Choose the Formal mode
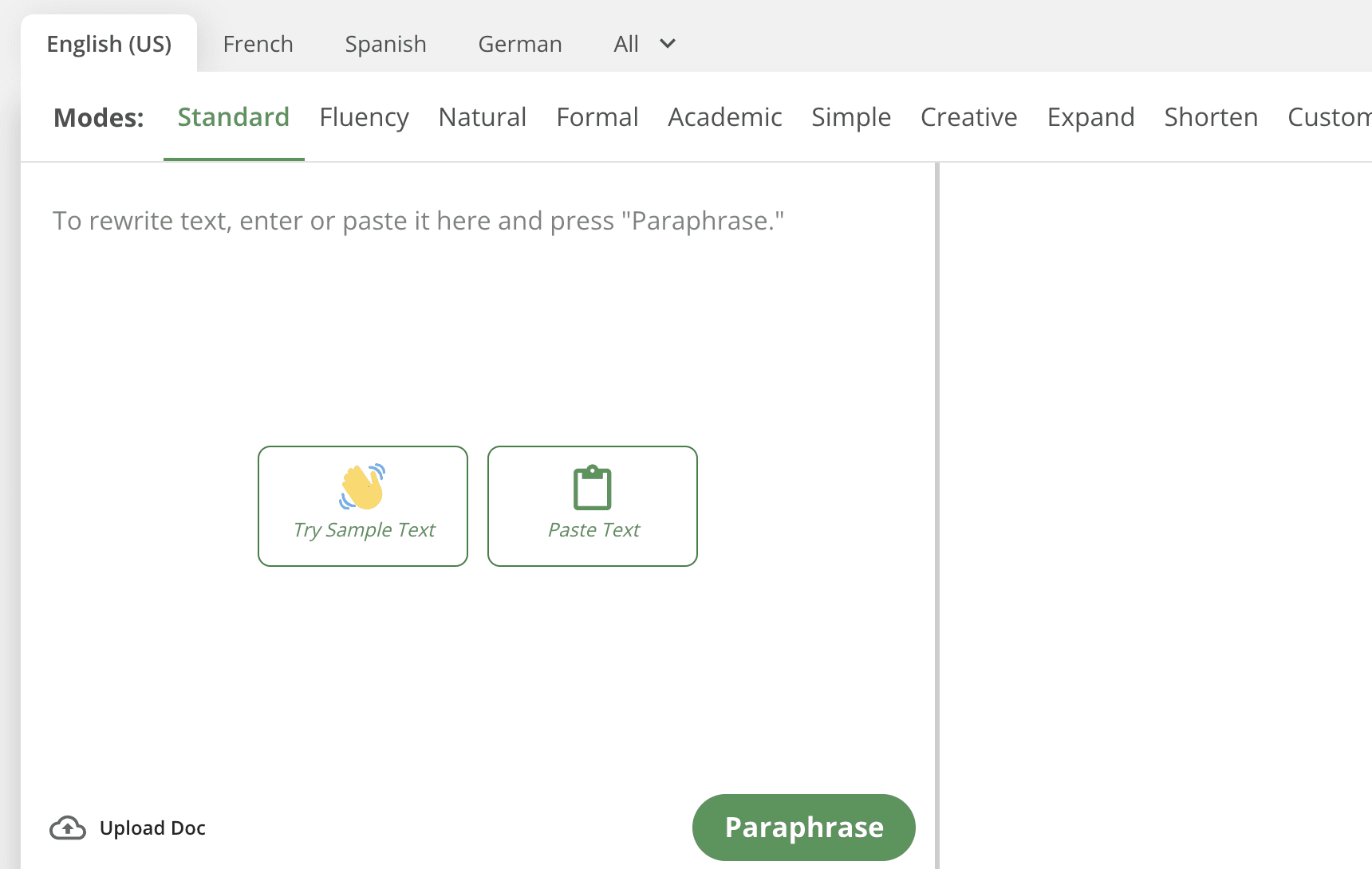Image resolution: width=1372 pixels, height=869 pixels. pyautogui.click(x=597, y=117)
